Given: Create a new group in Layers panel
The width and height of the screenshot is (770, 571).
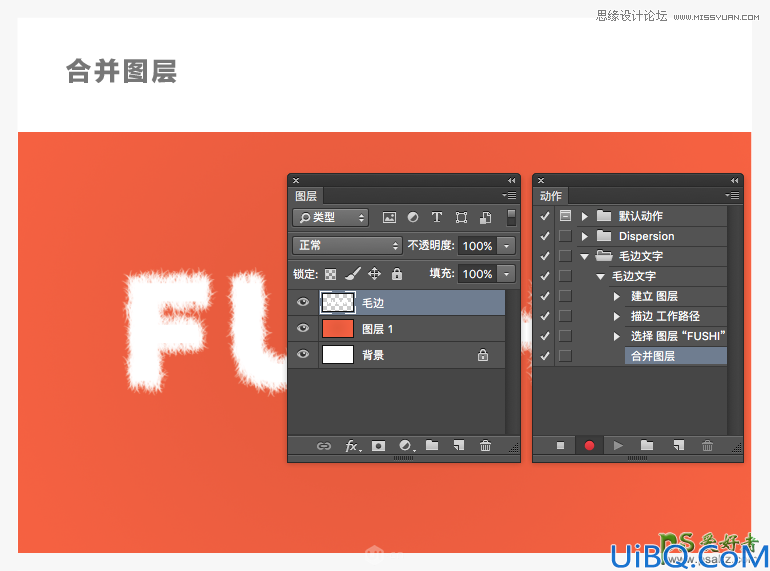Looking at the screenshot, I should [x=432, y=445].
